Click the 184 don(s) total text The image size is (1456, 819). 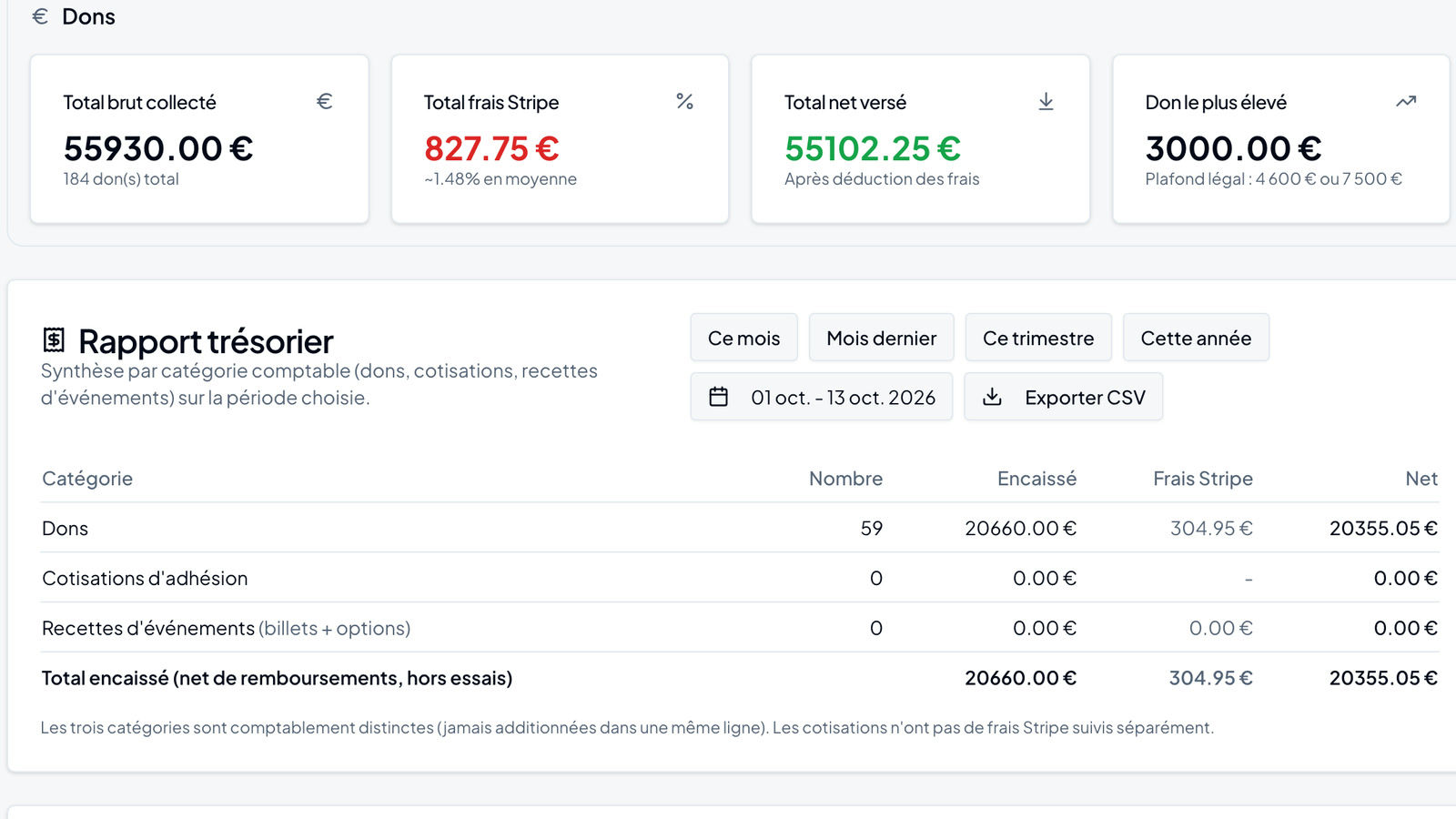tap(121, 179)
